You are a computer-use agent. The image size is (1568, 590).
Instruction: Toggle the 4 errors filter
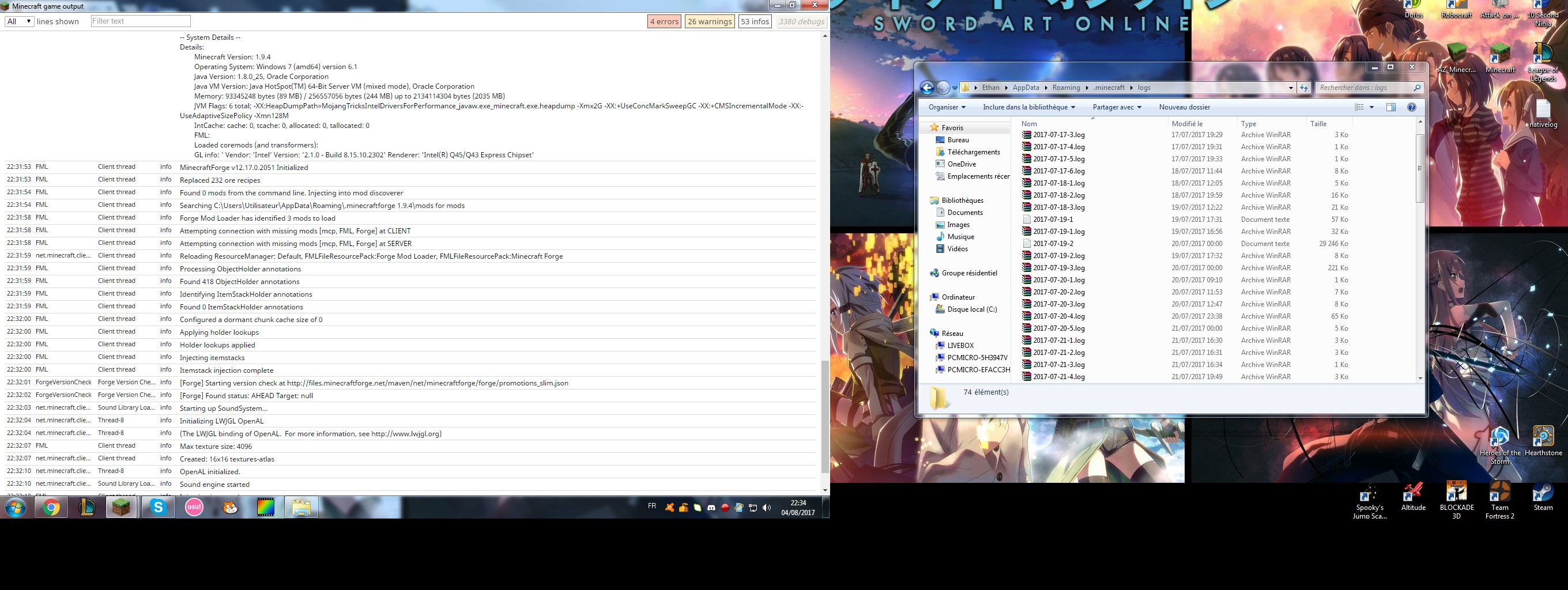point(664,21)
